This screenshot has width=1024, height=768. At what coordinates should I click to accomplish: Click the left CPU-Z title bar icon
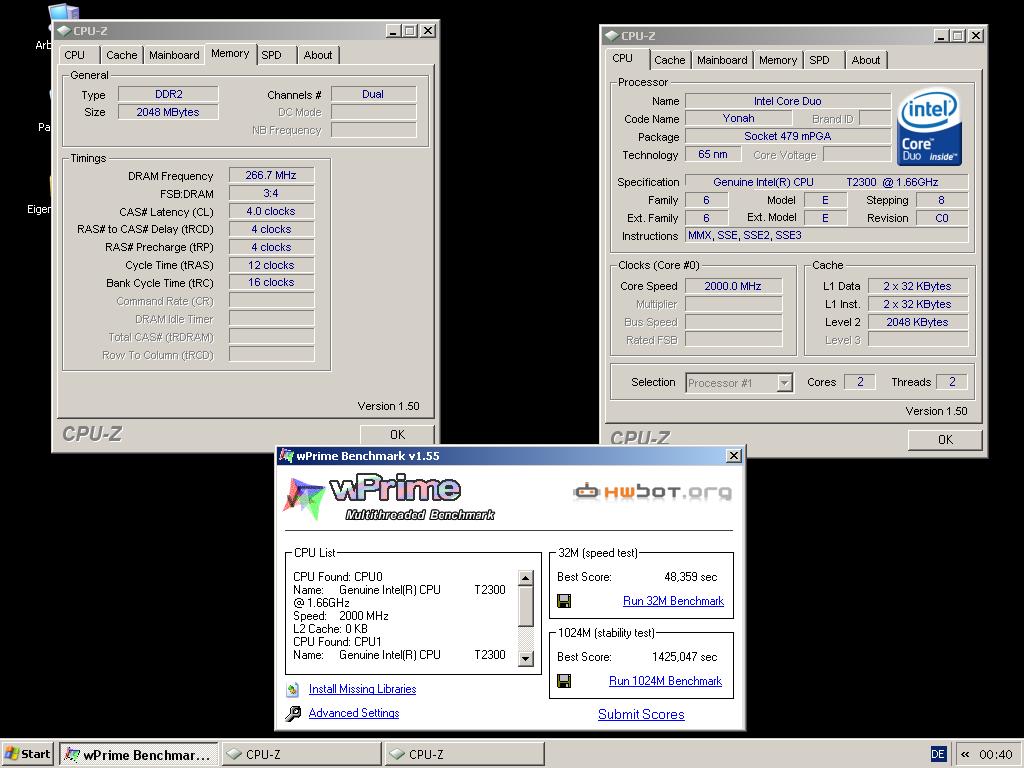tap(63, 31)
